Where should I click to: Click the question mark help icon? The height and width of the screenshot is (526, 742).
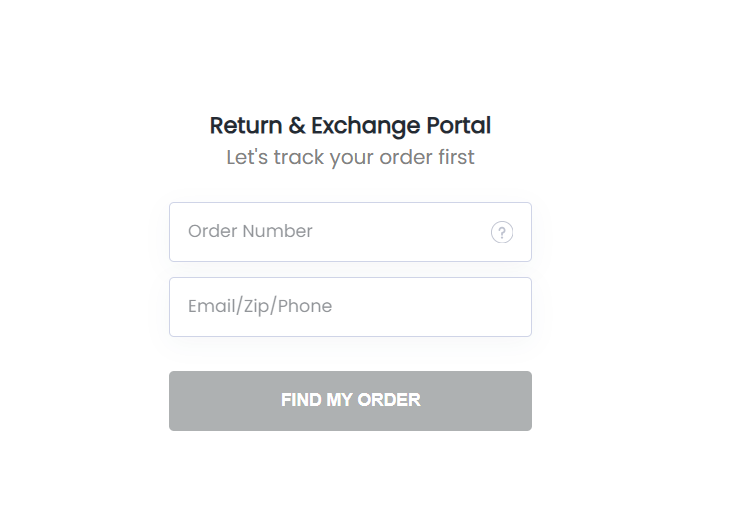501,233
